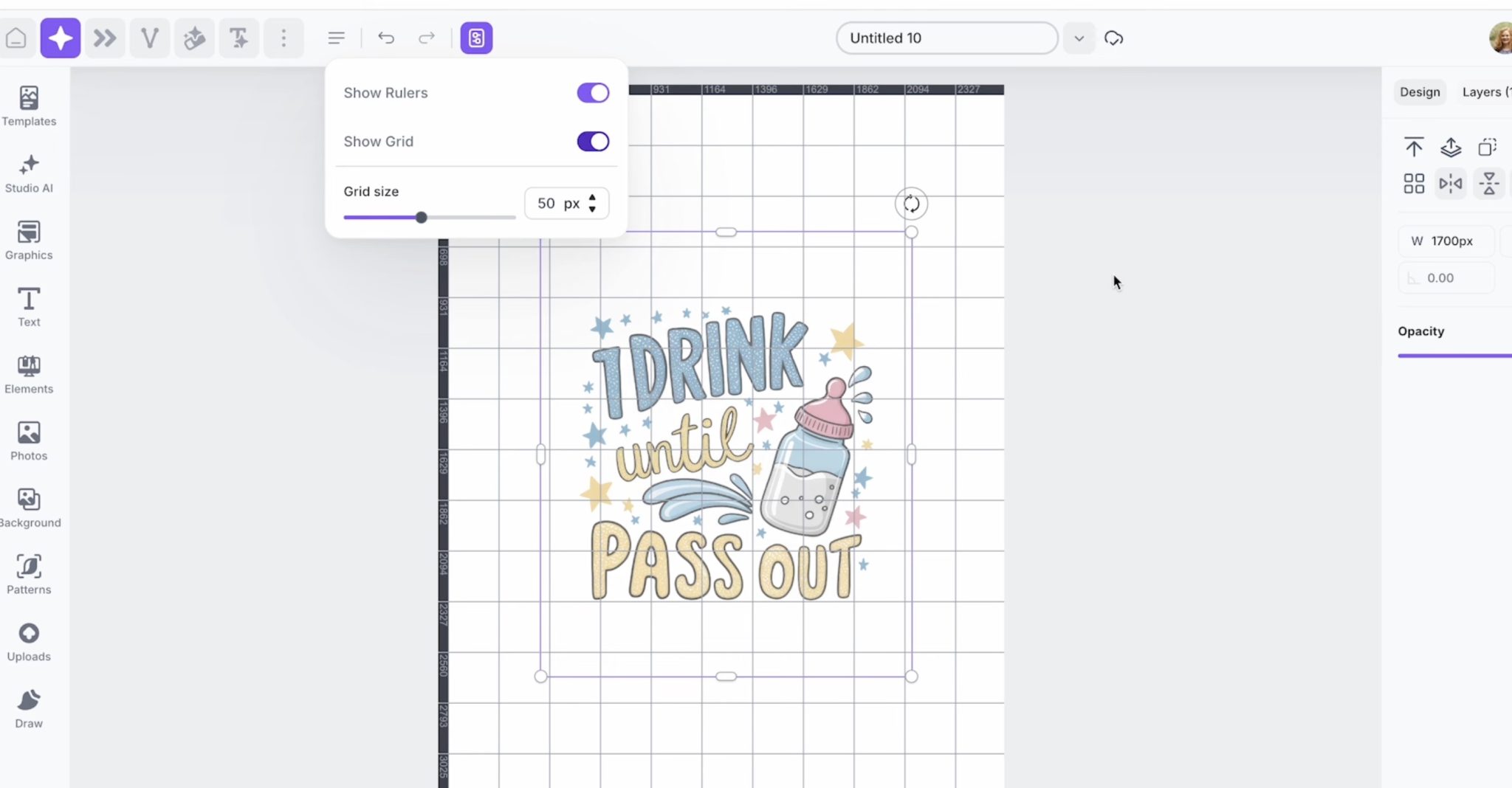Click the cloud save status icon

1113,38
